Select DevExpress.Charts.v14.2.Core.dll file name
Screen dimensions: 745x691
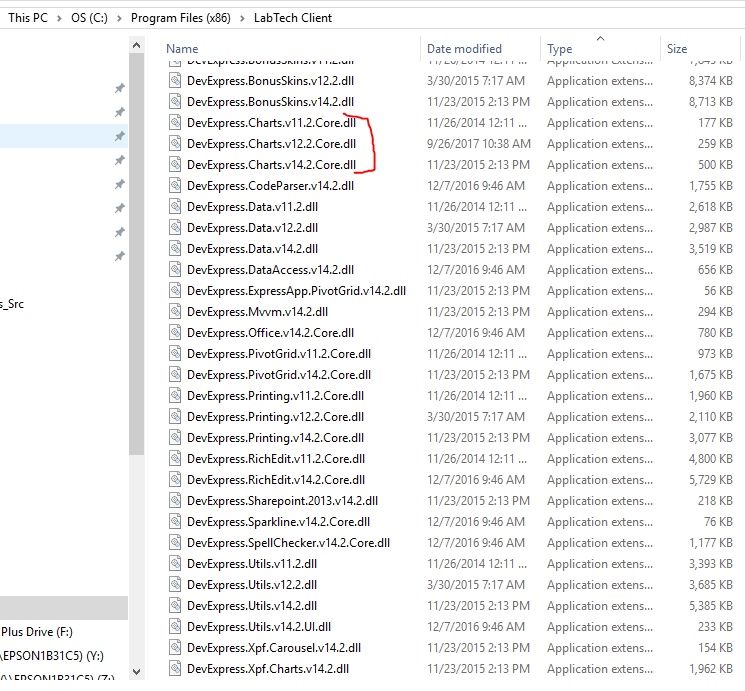coord(271,165)
